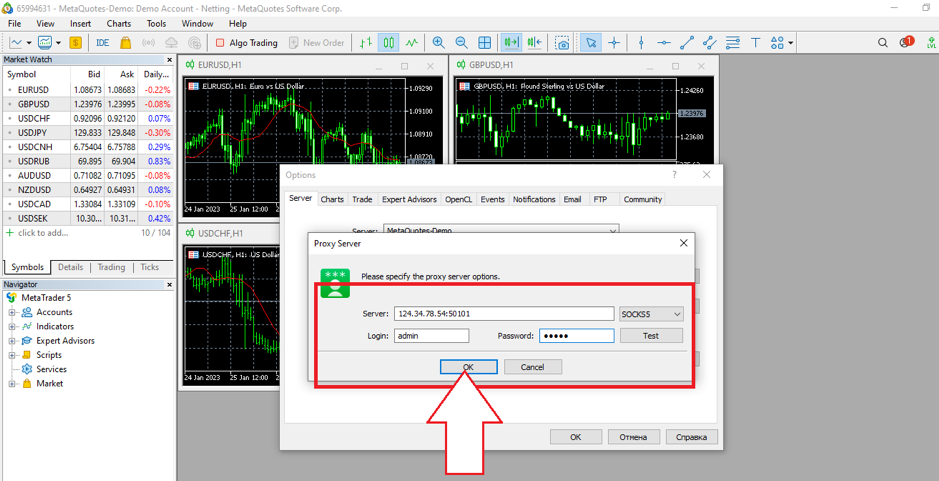Open the Market shopping bag icon

(125, 43)
